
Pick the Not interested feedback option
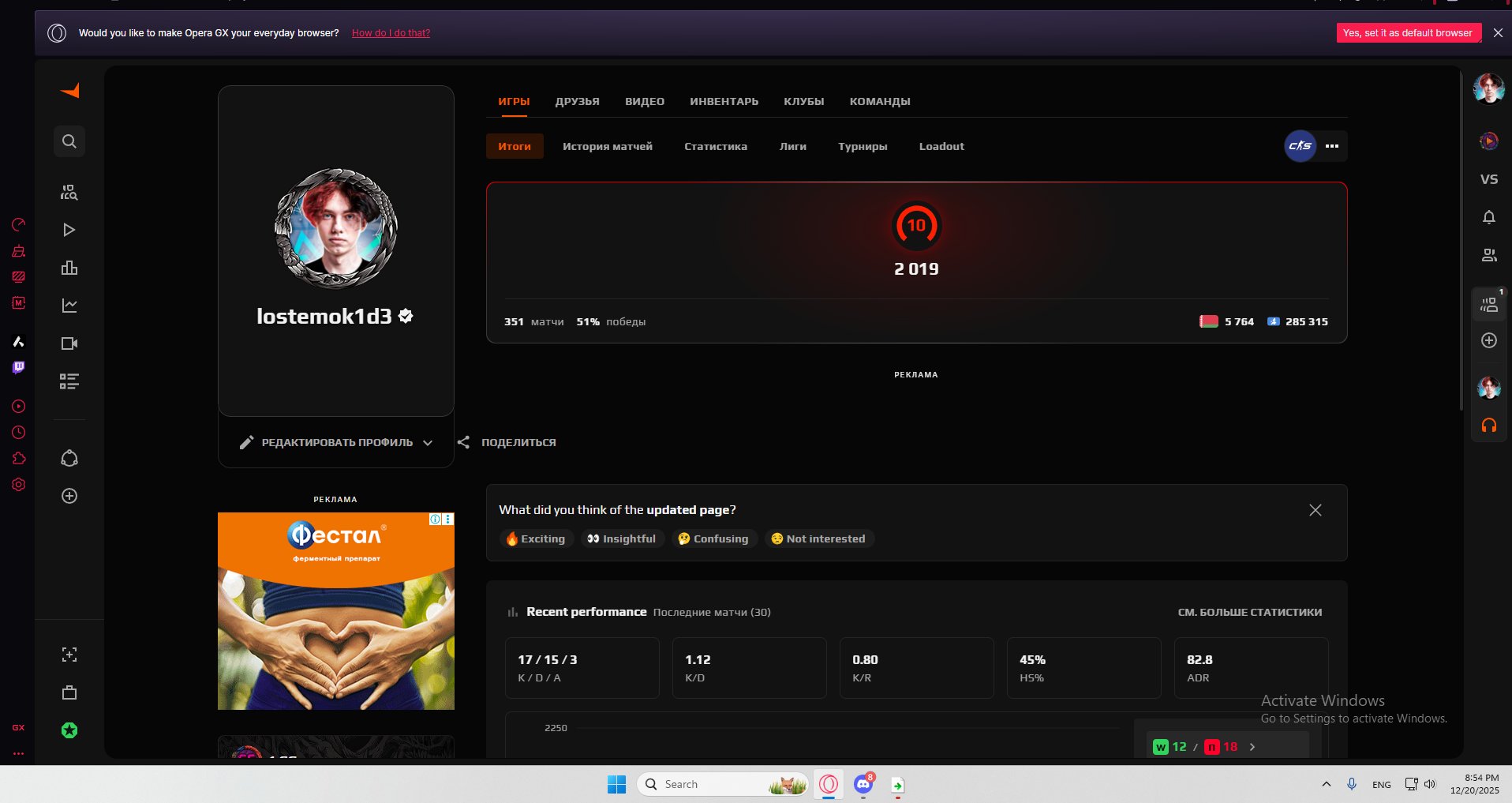point(818,538)
